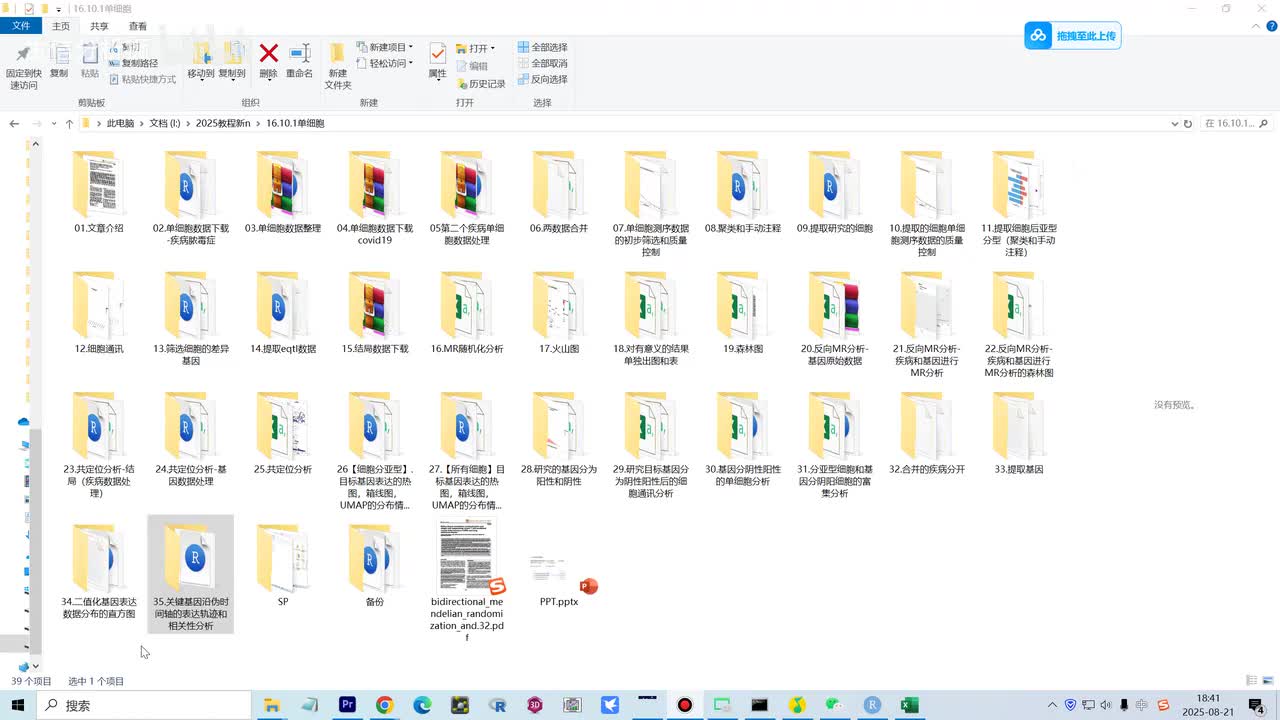Click 全部取消 to deselect everything
1280x720 pixels.
coord(542,63)
